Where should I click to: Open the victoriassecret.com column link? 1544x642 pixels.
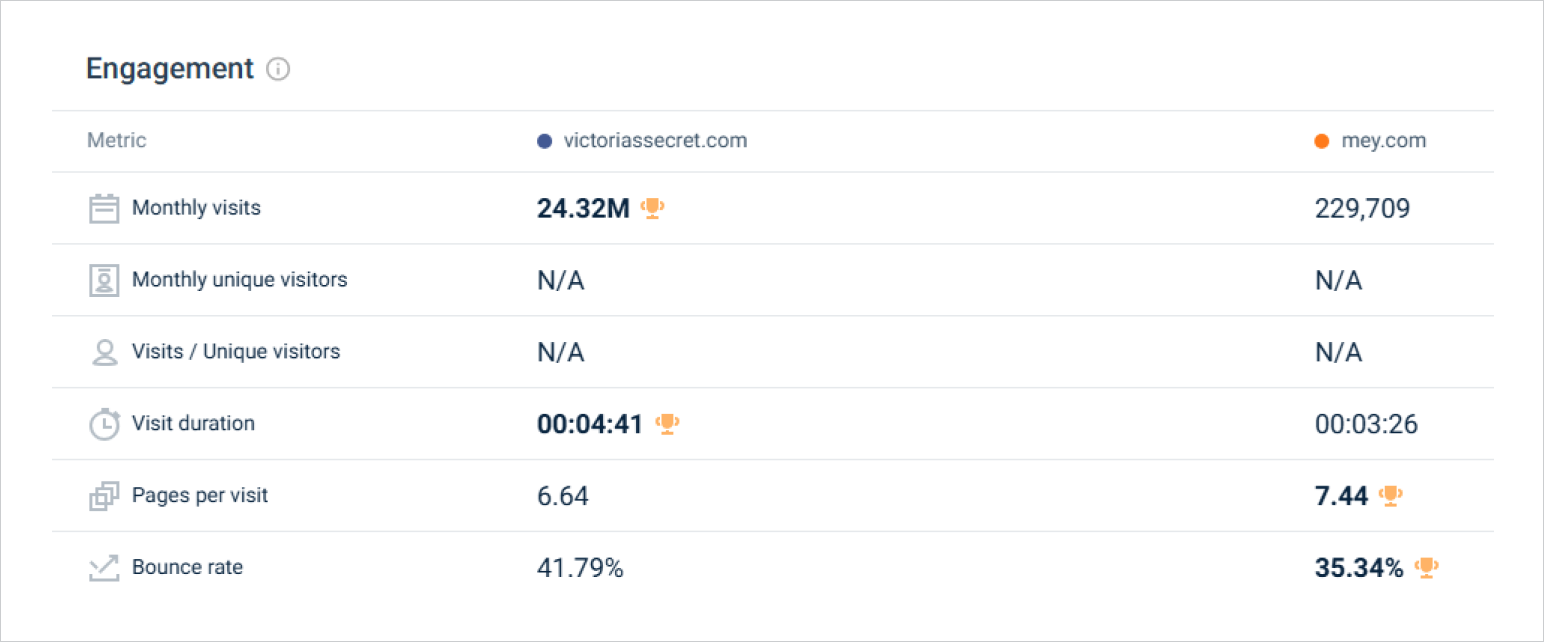pyautogui.click(x=655, y=140)
